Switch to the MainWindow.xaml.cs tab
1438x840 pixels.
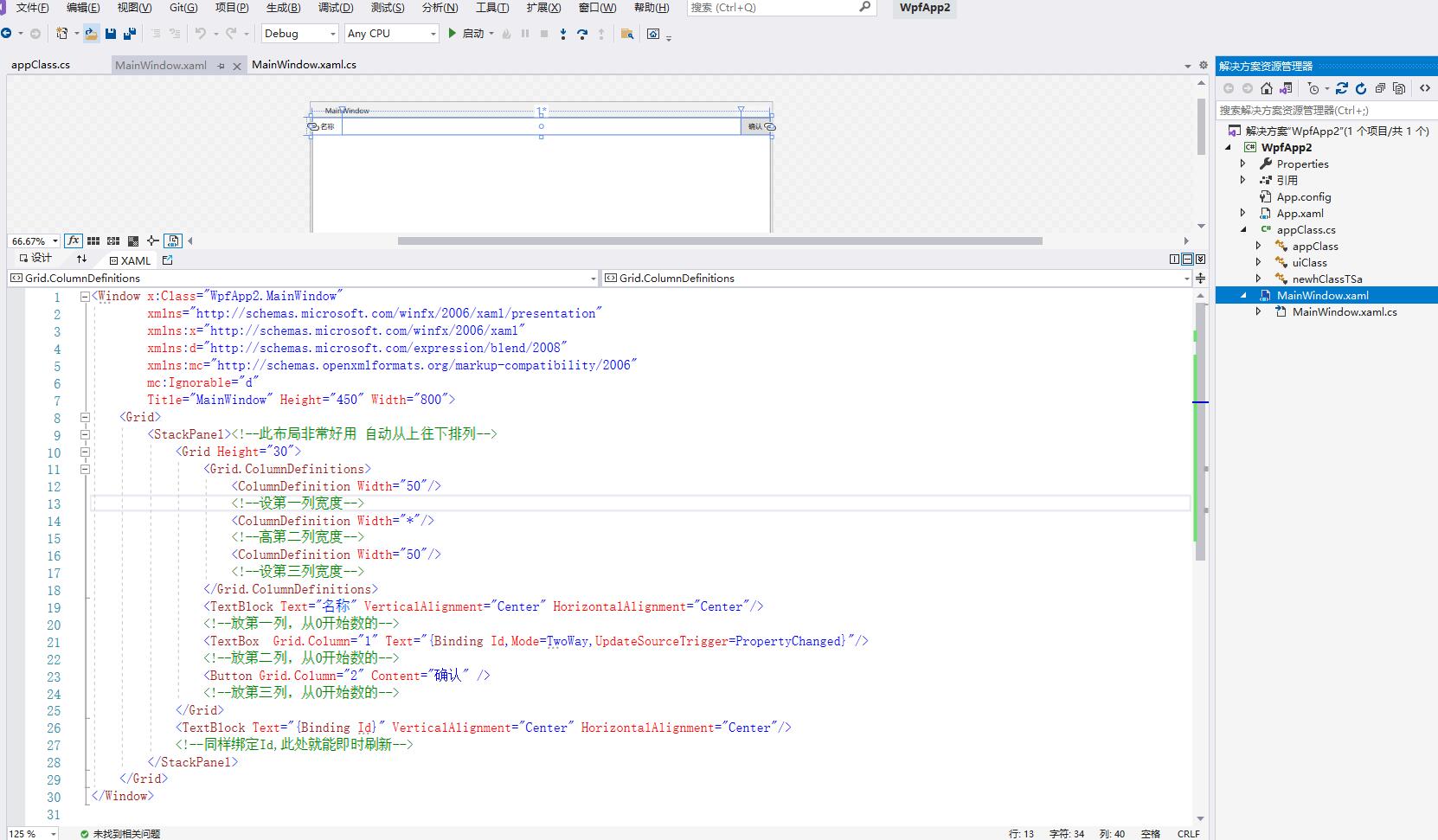[304, 65]
